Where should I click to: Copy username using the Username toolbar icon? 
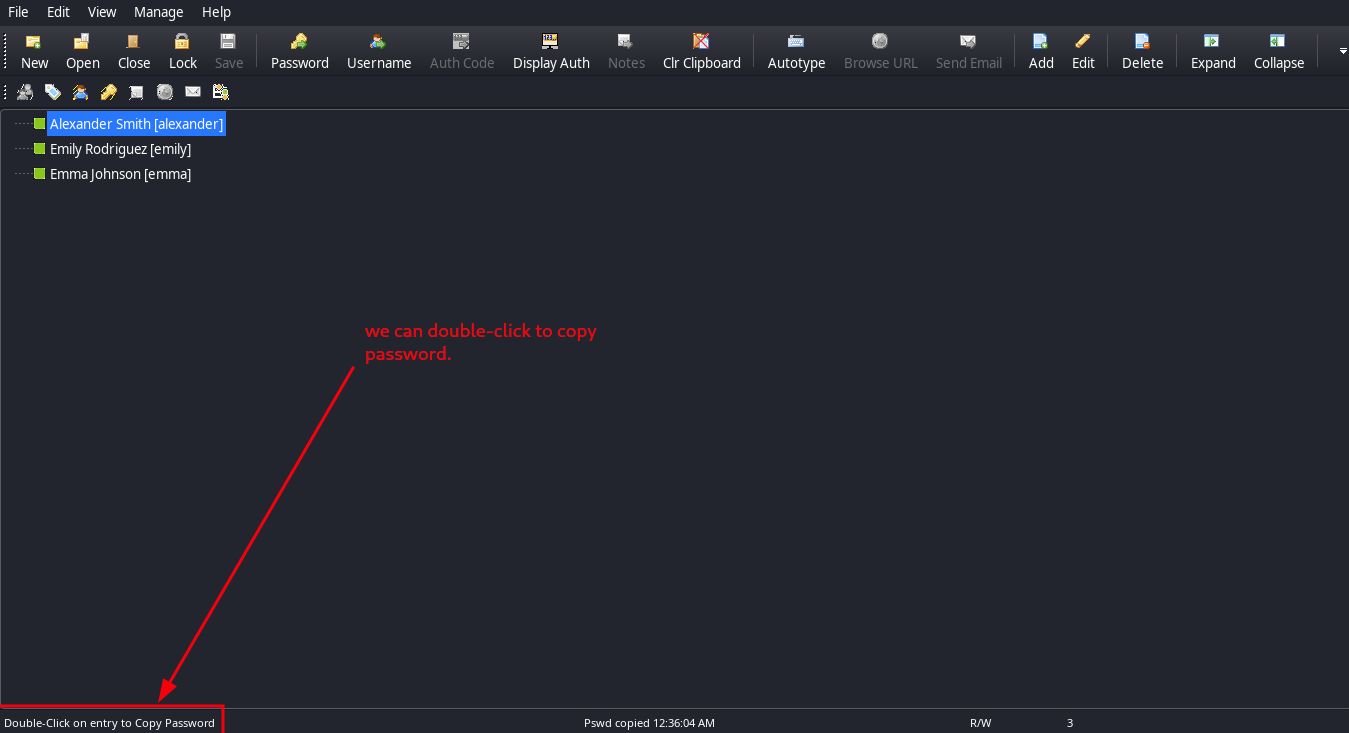click(379, 50)
